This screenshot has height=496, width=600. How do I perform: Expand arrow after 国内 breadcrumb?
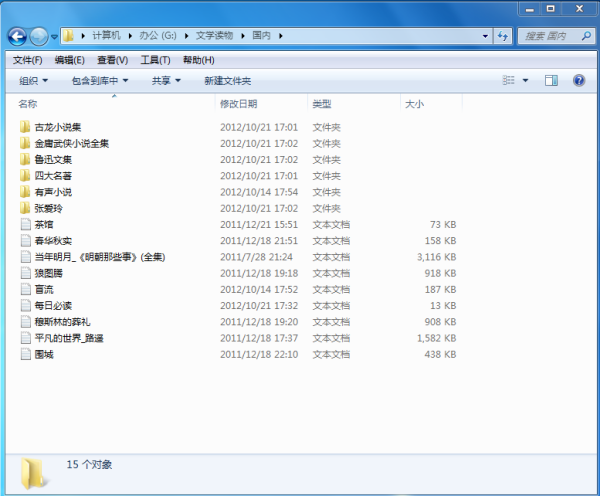coord(281,36)
